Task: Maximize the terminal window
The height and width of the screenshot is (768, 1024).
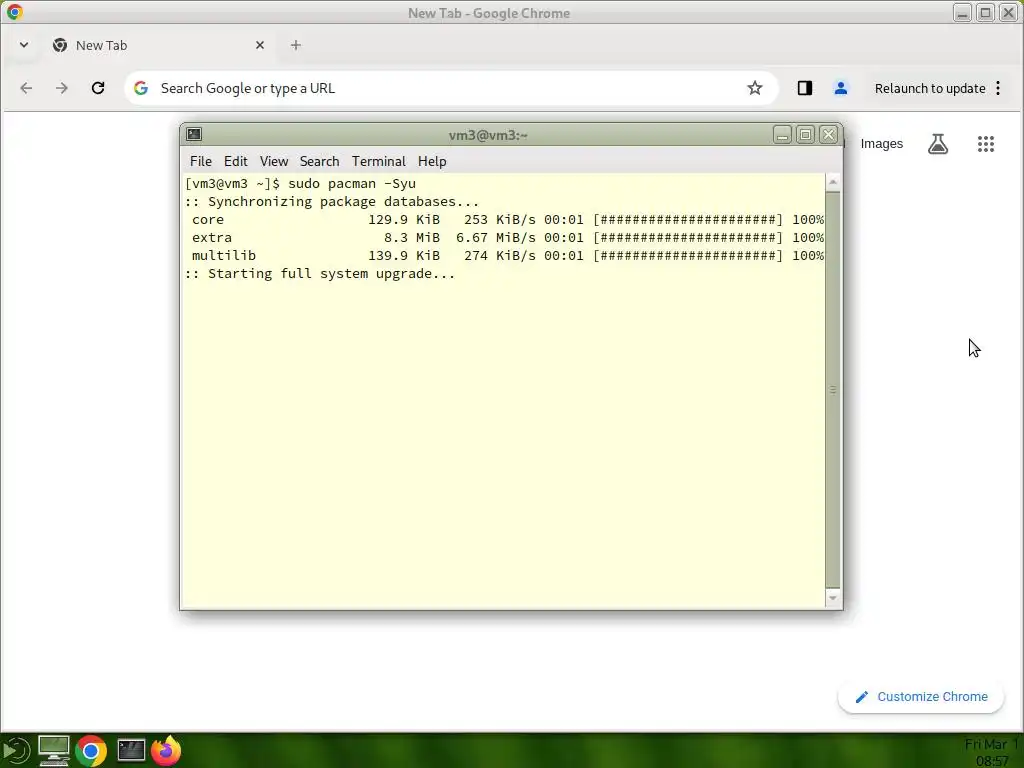Action: pos(806,135)
